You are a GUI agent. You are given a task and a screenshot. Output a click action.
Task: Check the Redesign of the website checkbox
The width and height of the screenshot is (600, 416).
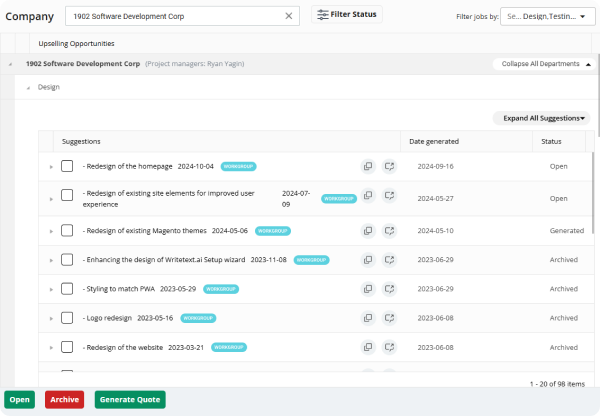(x=67, y=347)
